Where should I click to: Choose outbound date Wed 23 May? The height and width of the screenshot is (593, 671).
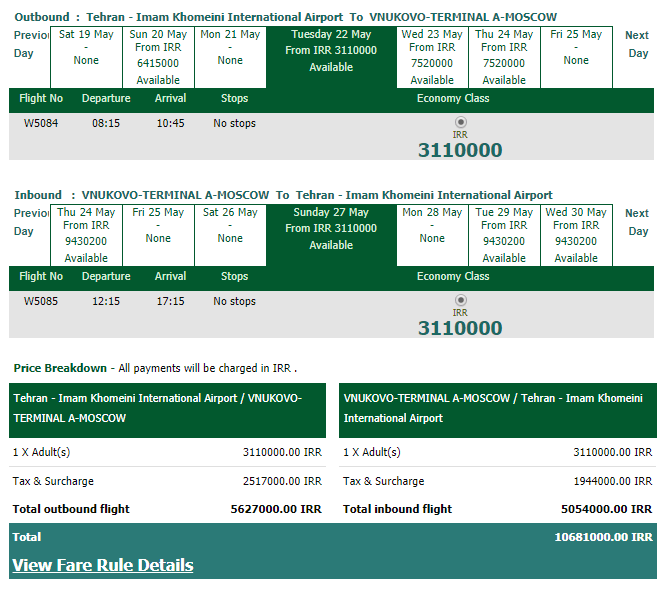[432, 57]
